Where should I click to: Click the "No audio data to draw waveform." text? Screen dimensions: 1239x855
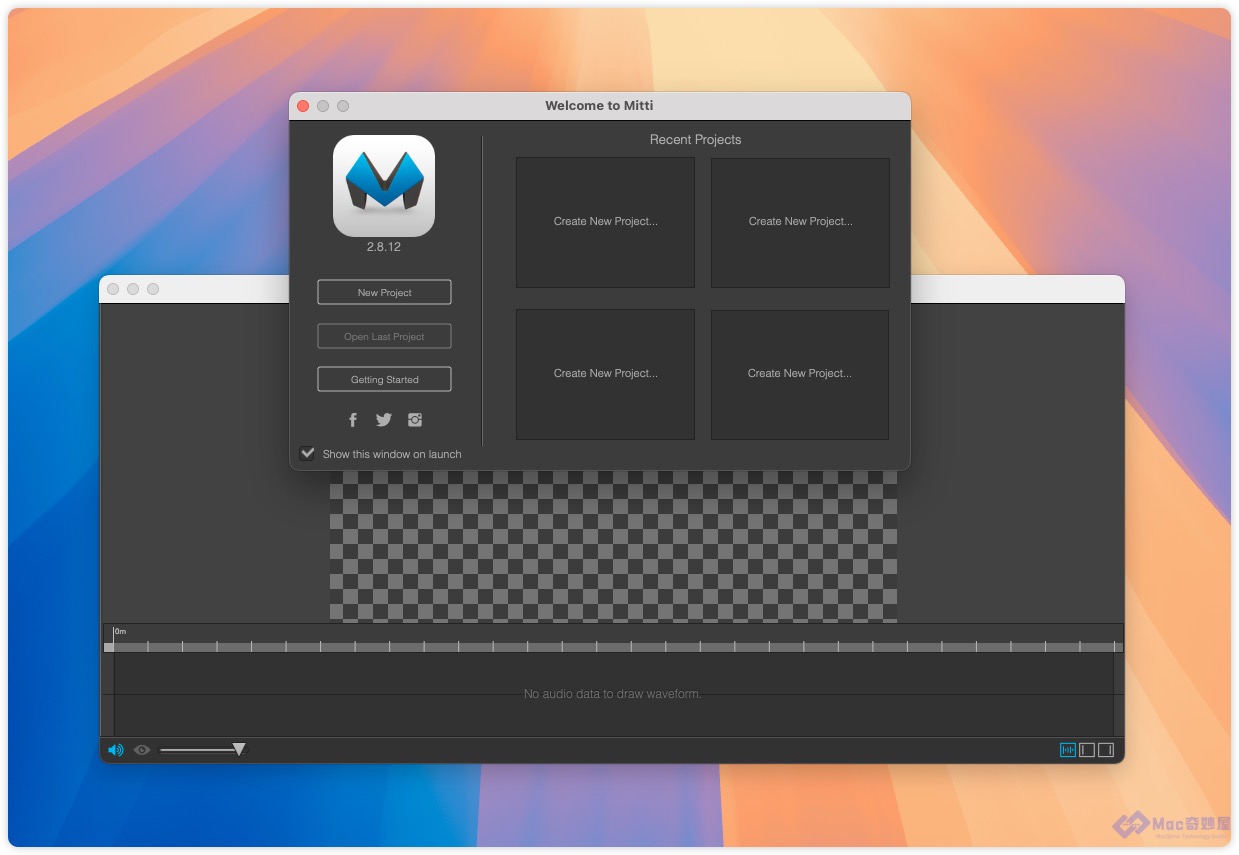tap(613, 694)
